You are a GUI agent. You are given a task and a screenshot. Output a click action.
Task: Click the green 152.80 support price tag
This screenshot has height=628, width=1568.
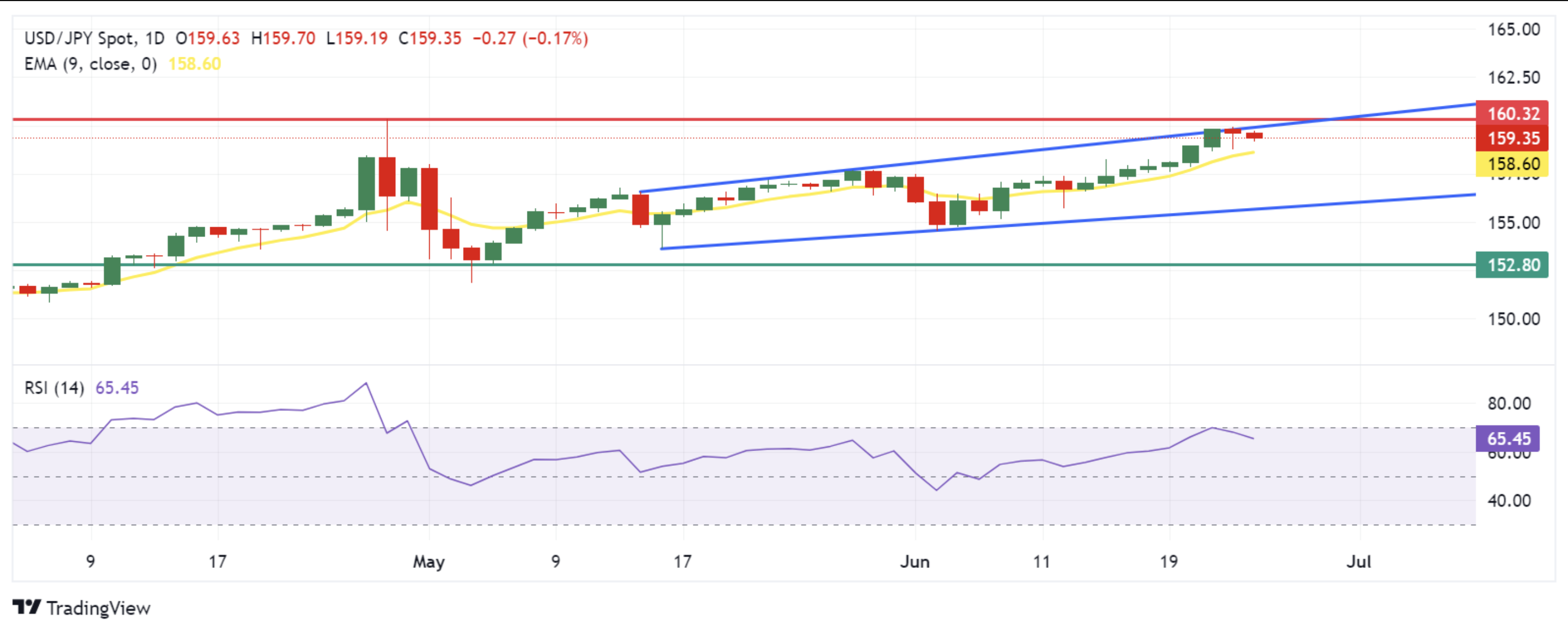[x=1512, y=265]
